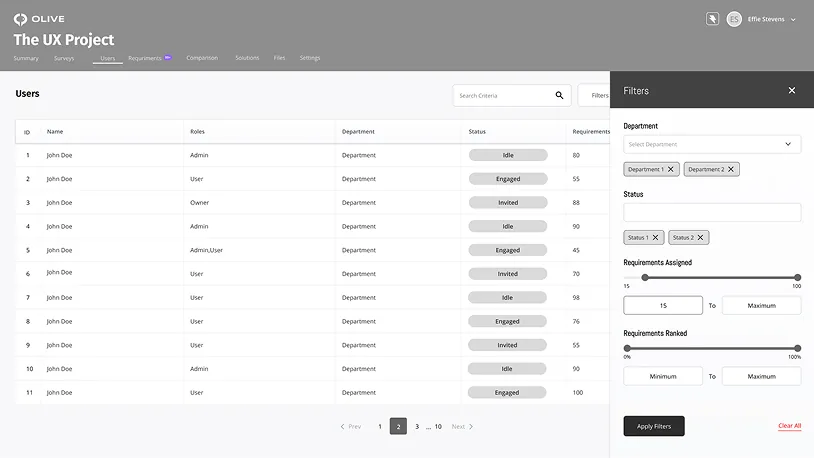
Task: Click Admin,User role in row 5
Action: (x=206, y=250)
